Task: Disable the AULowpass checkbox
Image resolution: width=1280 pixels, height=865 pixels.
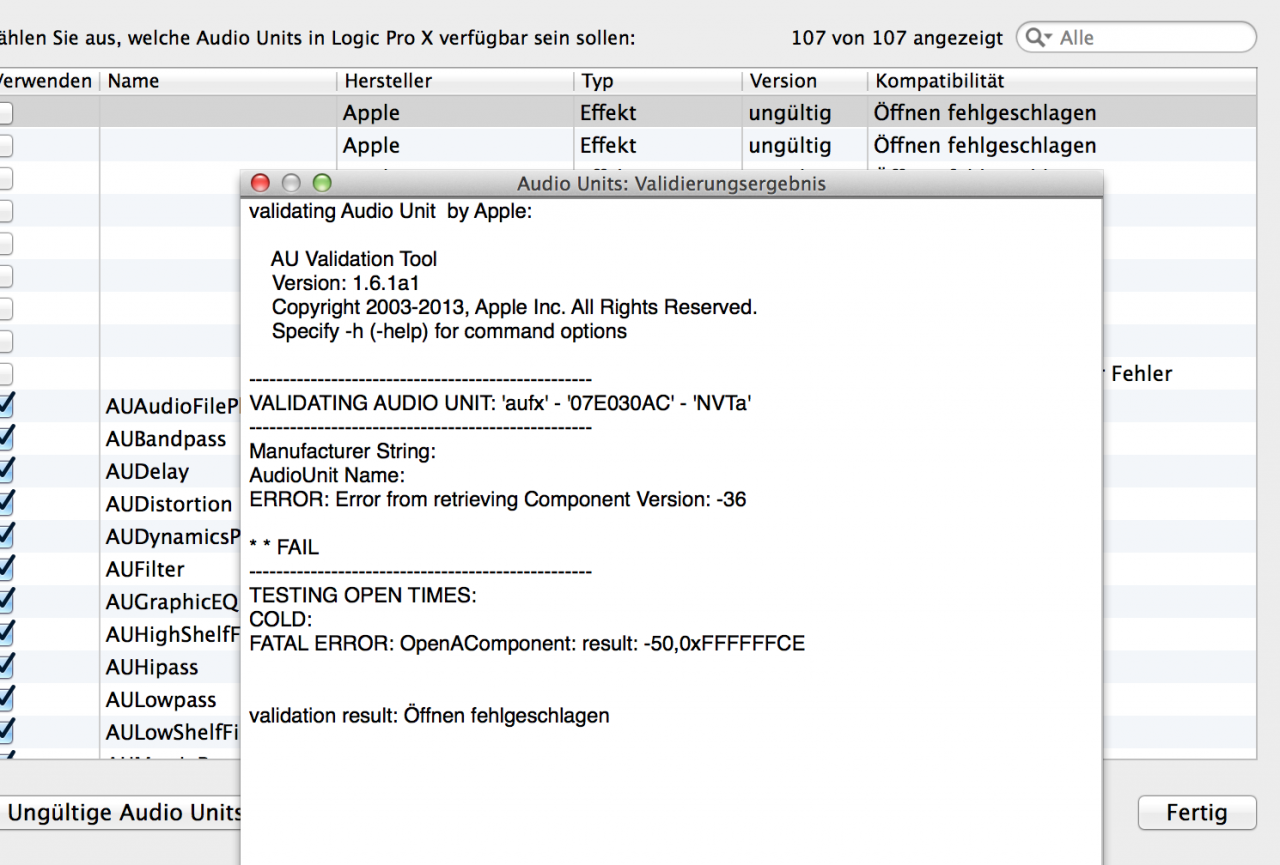Action: (x=5, y=698)
